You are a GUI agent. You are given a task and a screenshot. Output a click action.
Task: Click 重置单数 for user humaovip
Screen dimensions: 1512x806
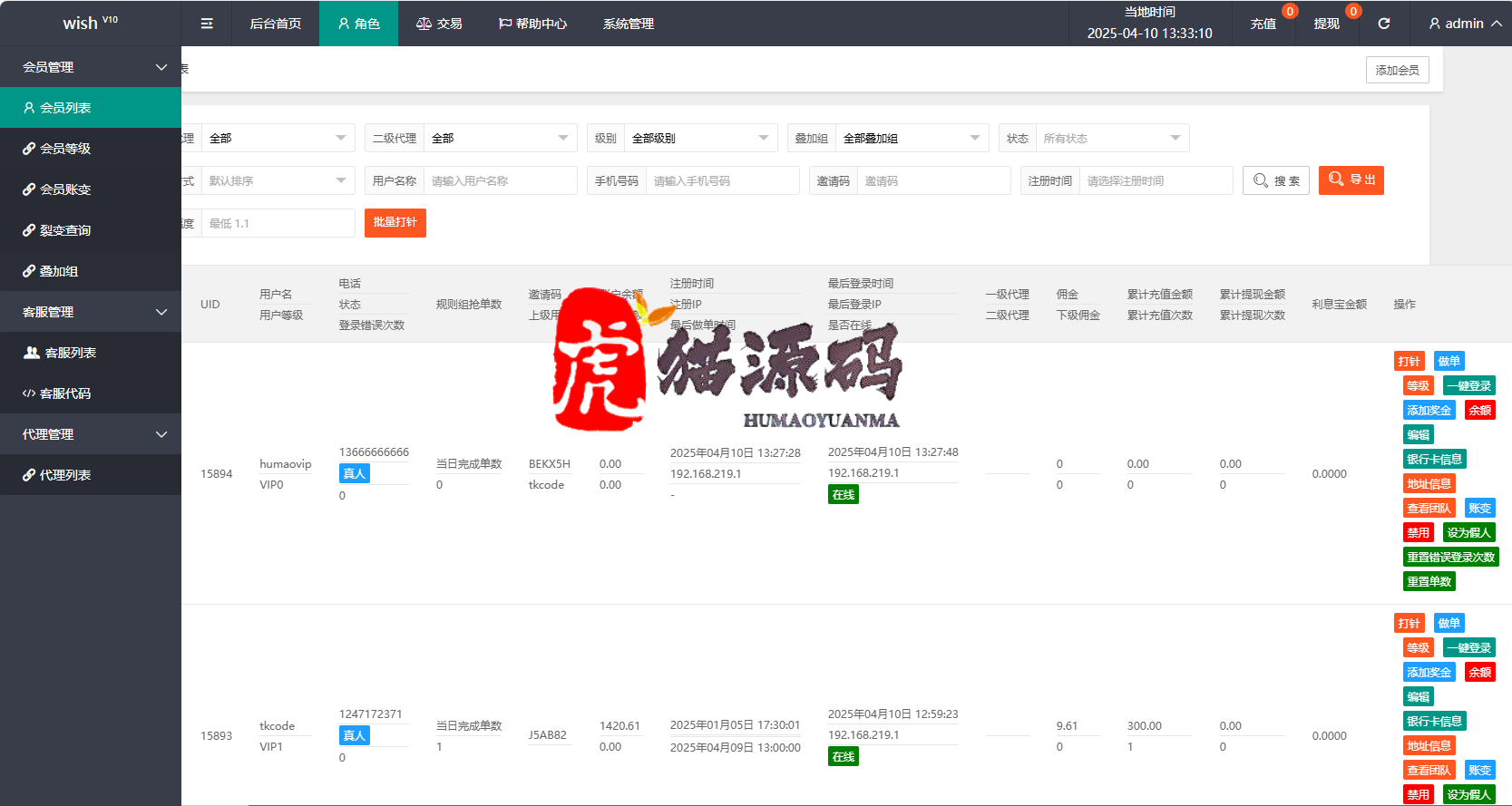pyautogui.click(x=1429, y=581)
